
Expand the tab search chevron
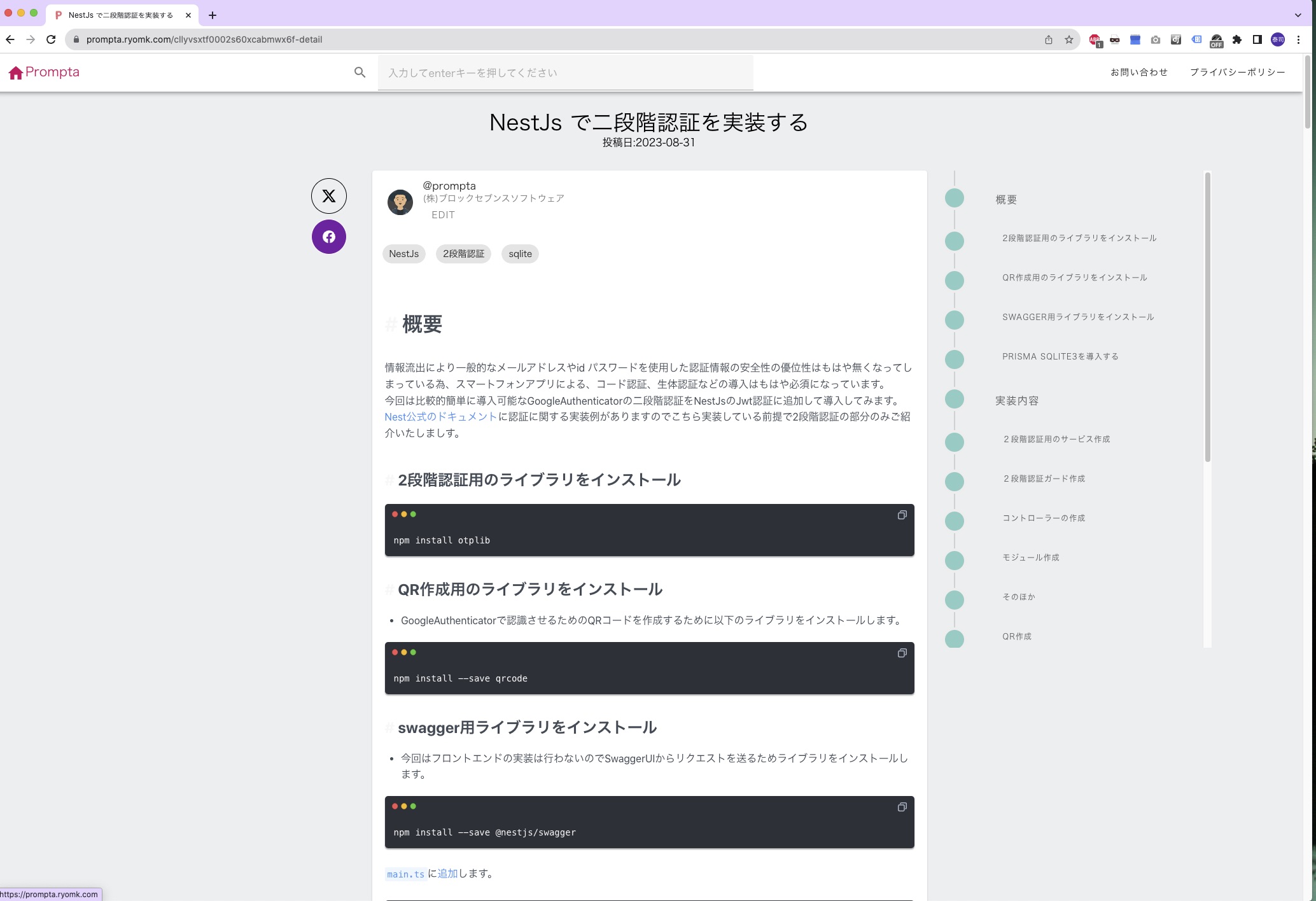[x=1298, y=15]
